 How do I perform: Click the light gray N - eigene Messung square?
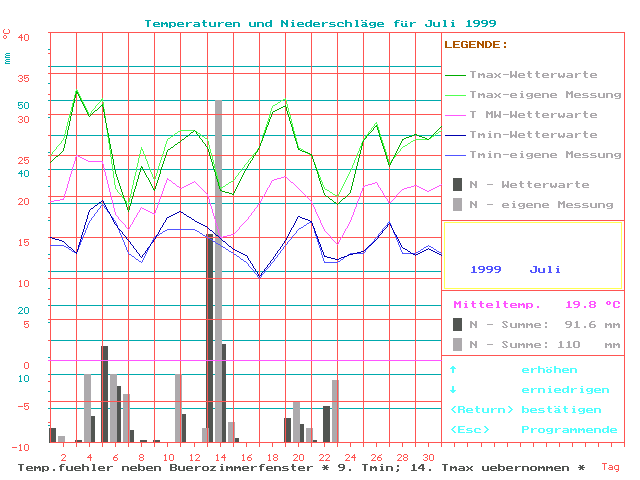458,204
